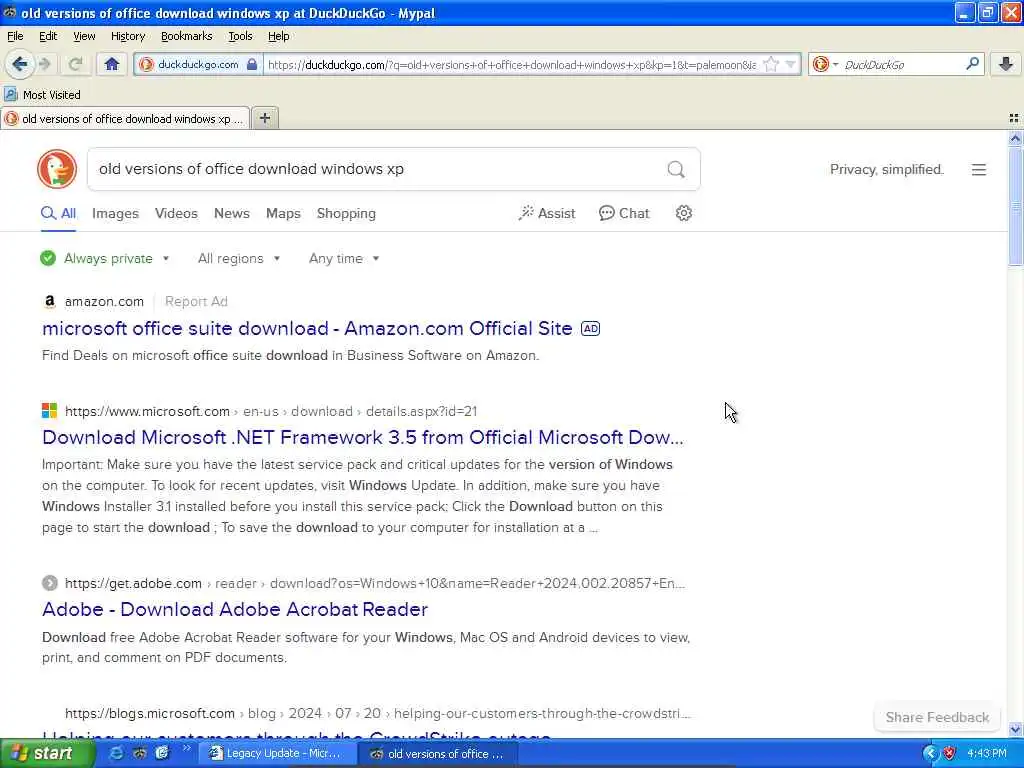Expand quick launch overflow chevron
This screenshot has width=1024, height=768.
187,748
